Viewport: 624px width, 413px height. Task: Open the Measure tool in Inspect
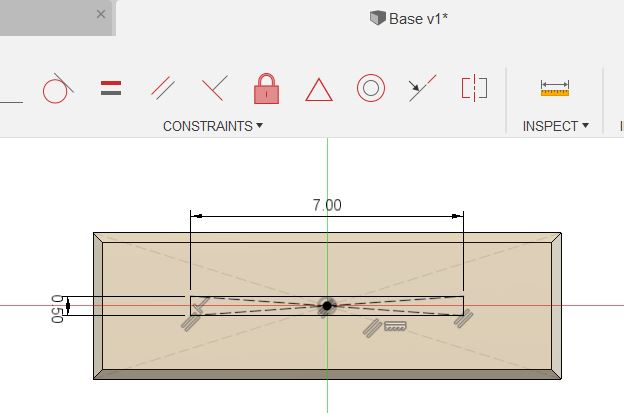pyautogui.click(x=555, y=88)
